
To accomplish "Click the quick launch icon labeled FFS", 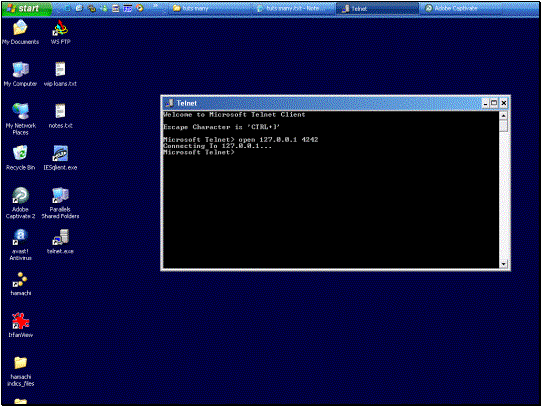I will [x=128, y=8].
